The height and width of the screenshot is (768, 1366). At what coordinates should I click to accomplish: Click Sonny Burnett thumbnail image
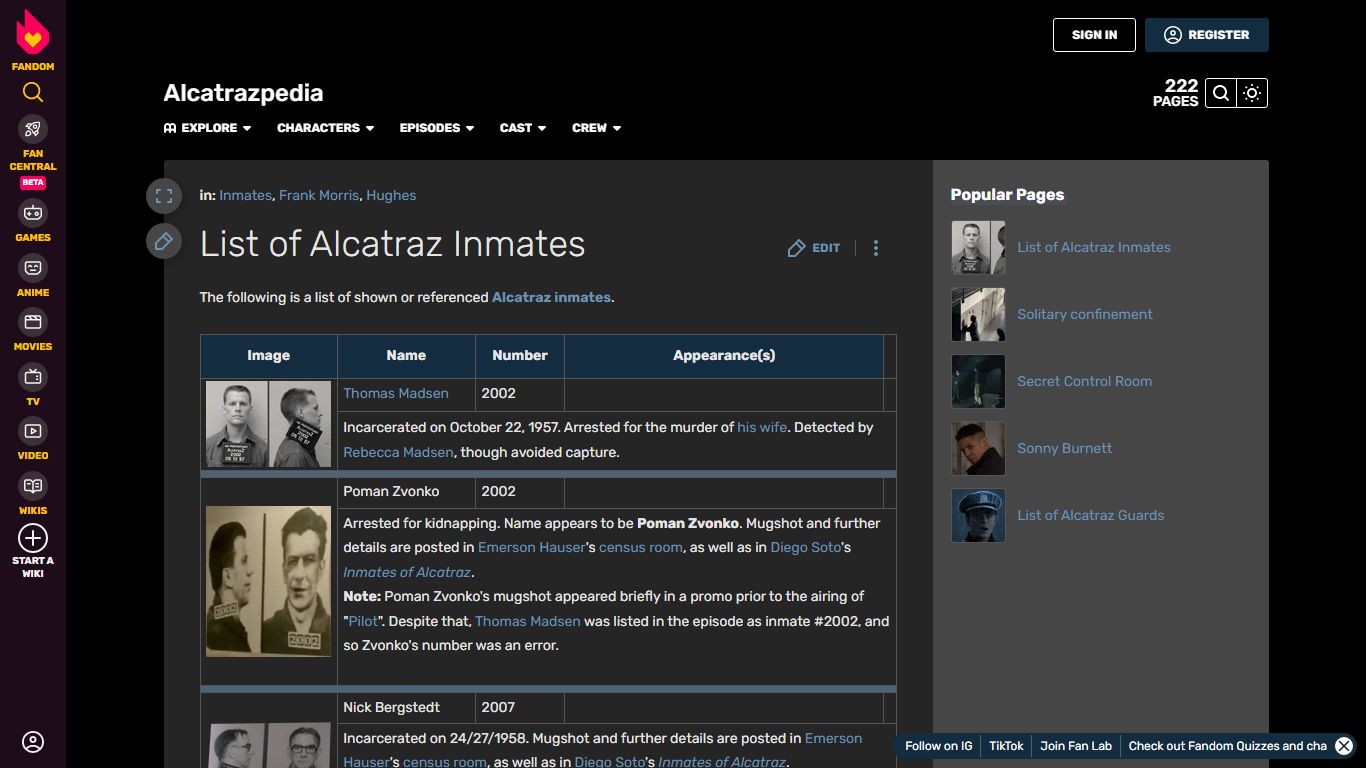pos(978,448)
